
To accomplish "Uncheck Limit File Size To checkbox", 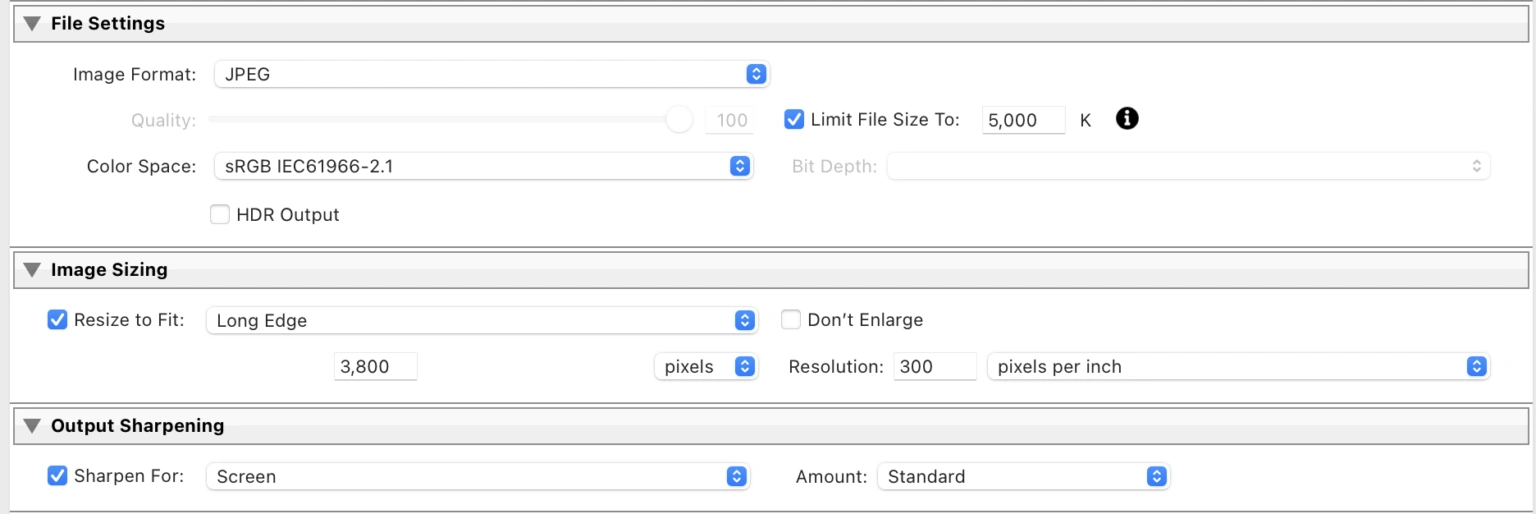I will (794, 120).
